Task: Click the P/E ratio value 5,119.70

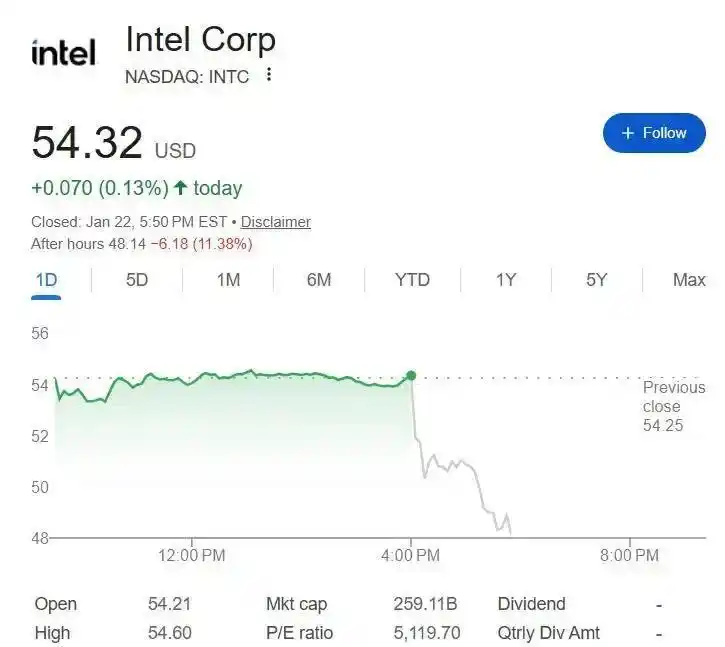Action: (x=427, y=633)
